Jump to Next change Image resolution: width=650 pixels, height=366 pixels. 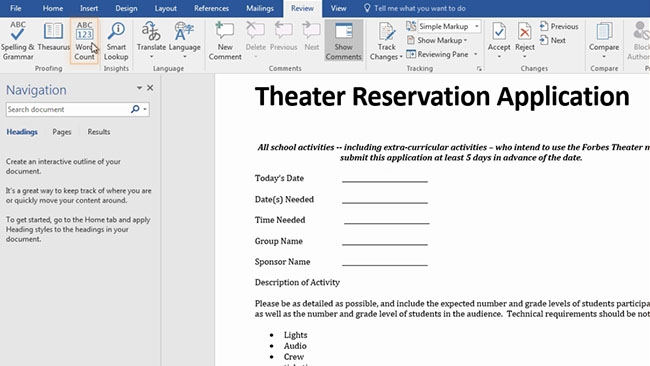[x=553, y=40]
